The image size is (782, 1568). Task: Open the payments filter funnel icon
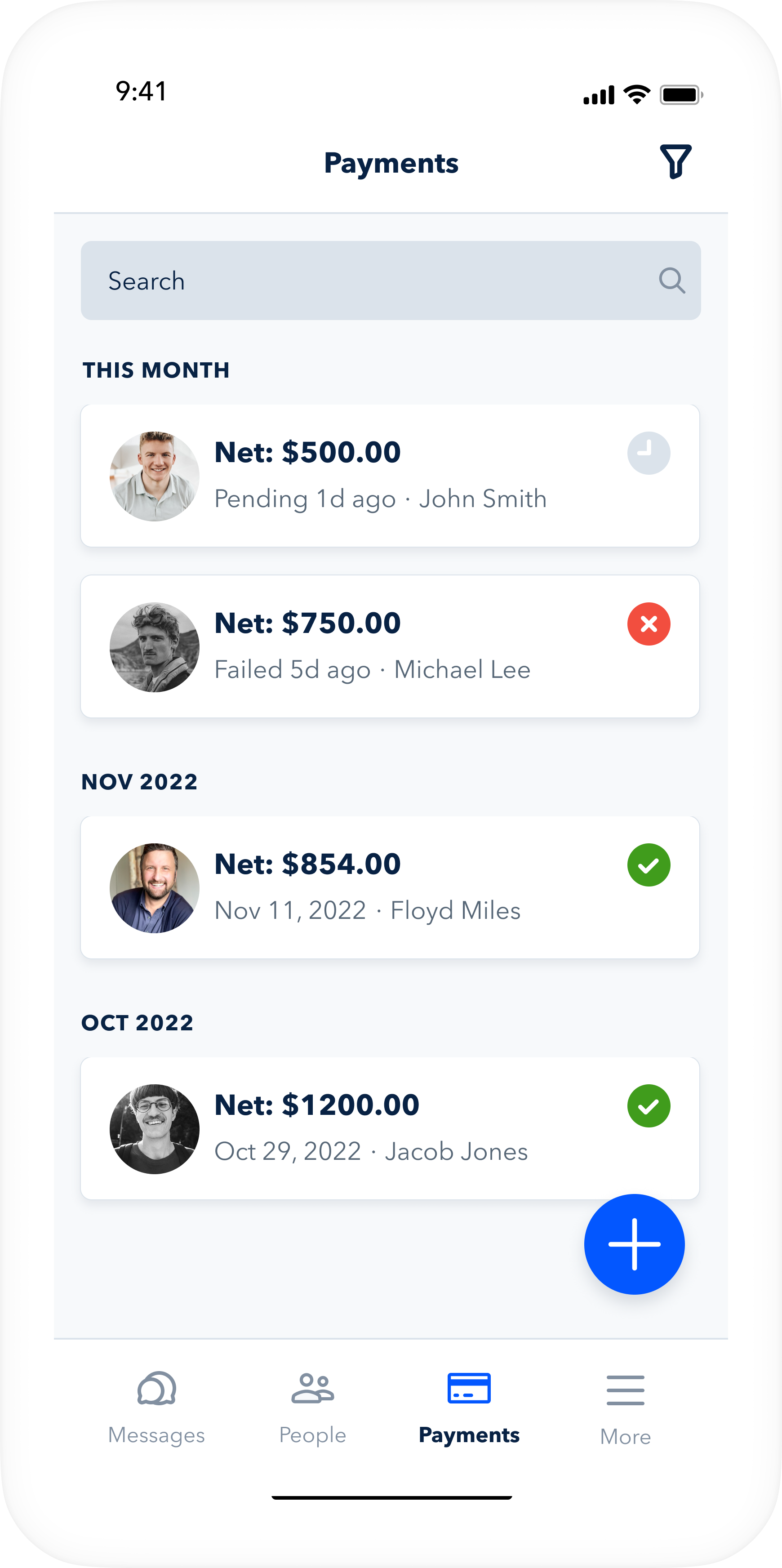(675, 162)
